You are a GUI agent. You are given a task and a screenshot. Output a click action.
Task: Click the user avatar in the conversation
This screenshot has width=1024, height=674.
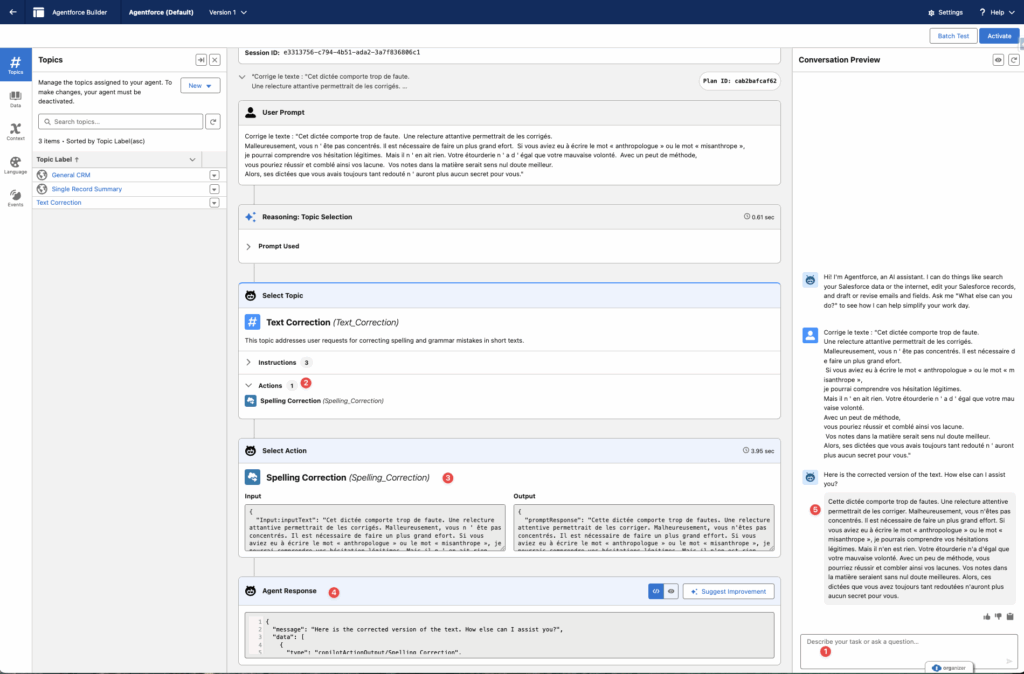[810, 336]
